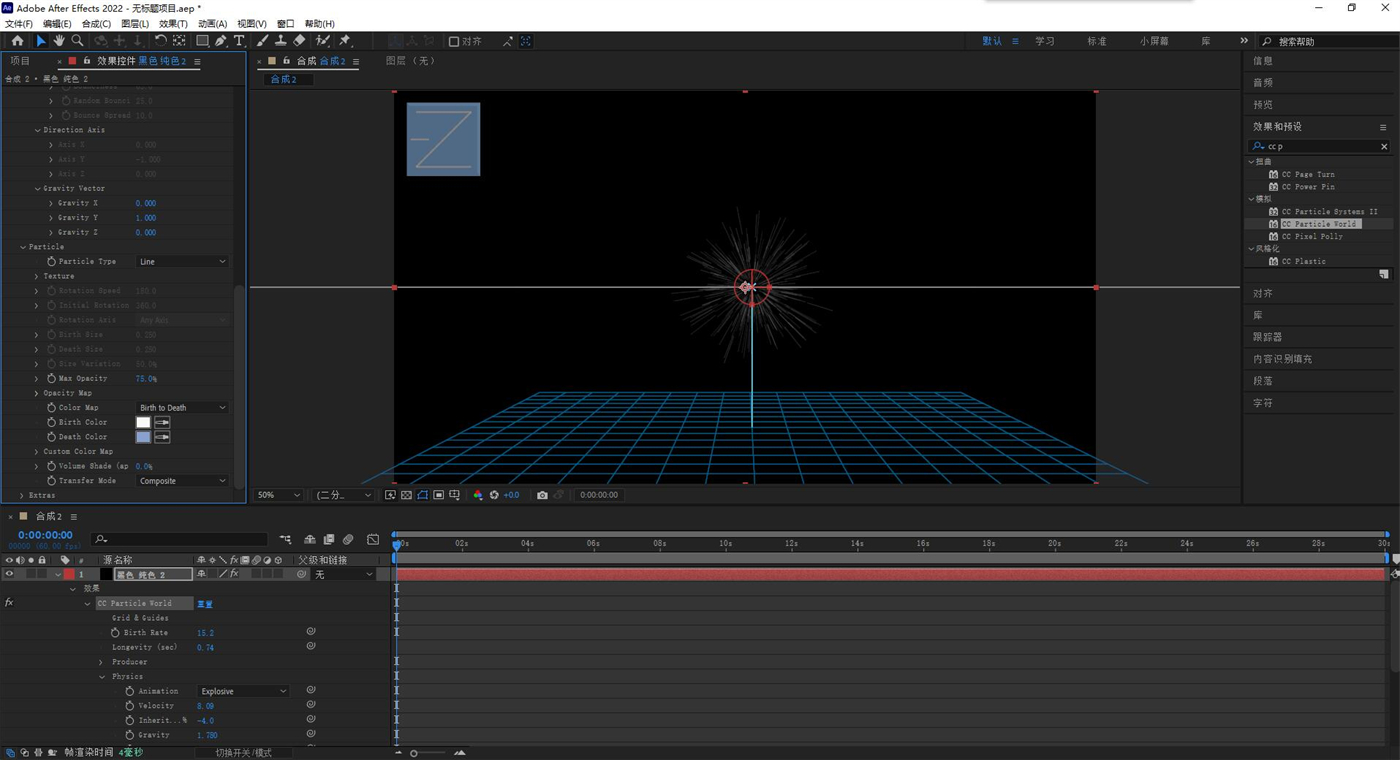This screenshot has width=1400, height=760.
Task: Open Animation dropdown showing Explosive
Action: pos(243,691)
